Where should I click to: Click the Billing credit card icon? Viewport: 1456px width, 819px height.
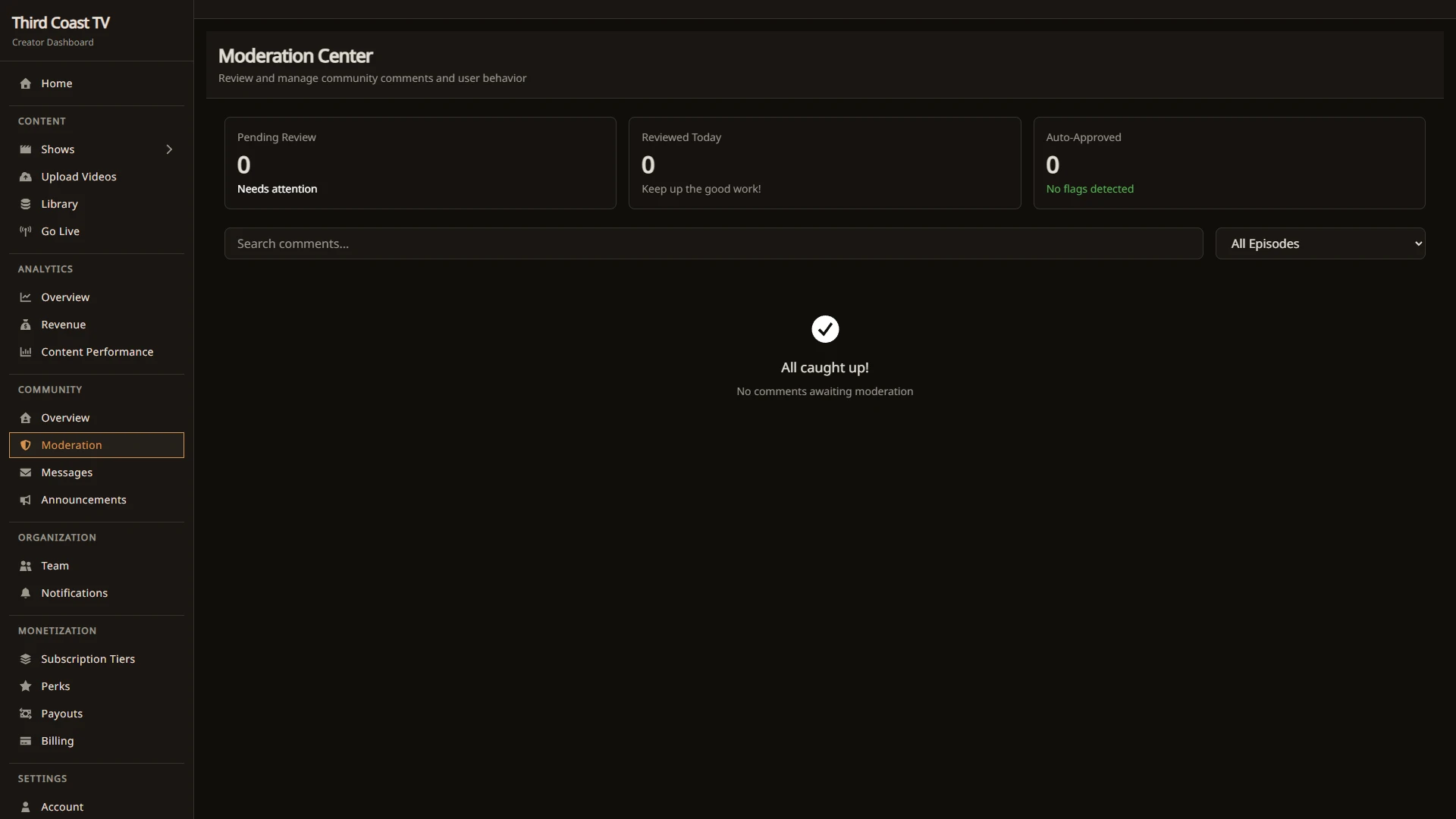[26, 741]
